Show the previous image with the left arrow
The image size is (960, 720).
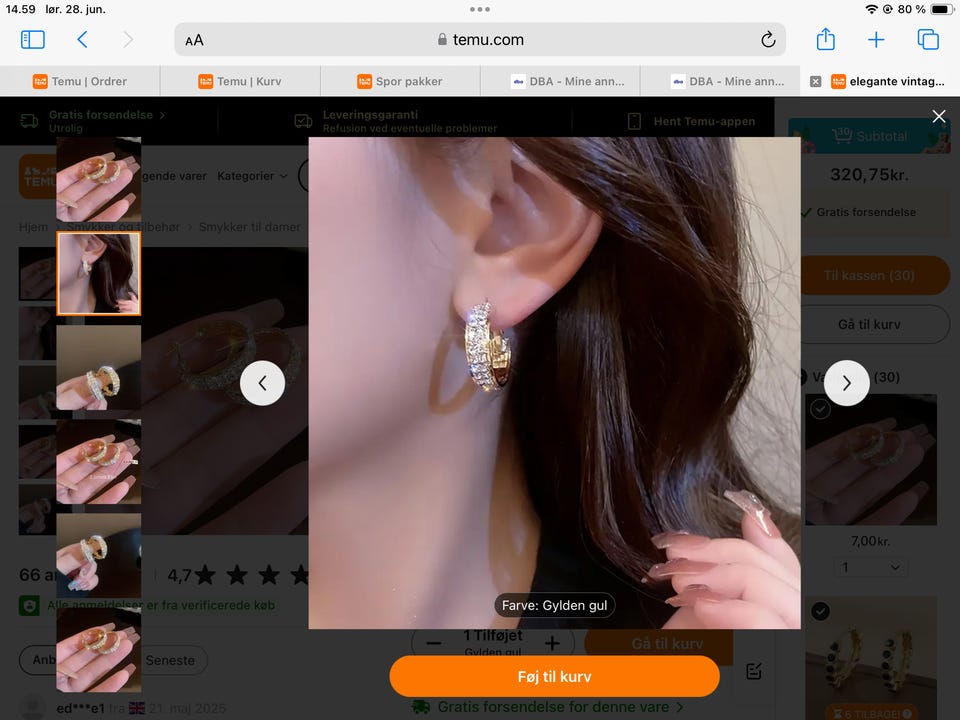[262, 383]
